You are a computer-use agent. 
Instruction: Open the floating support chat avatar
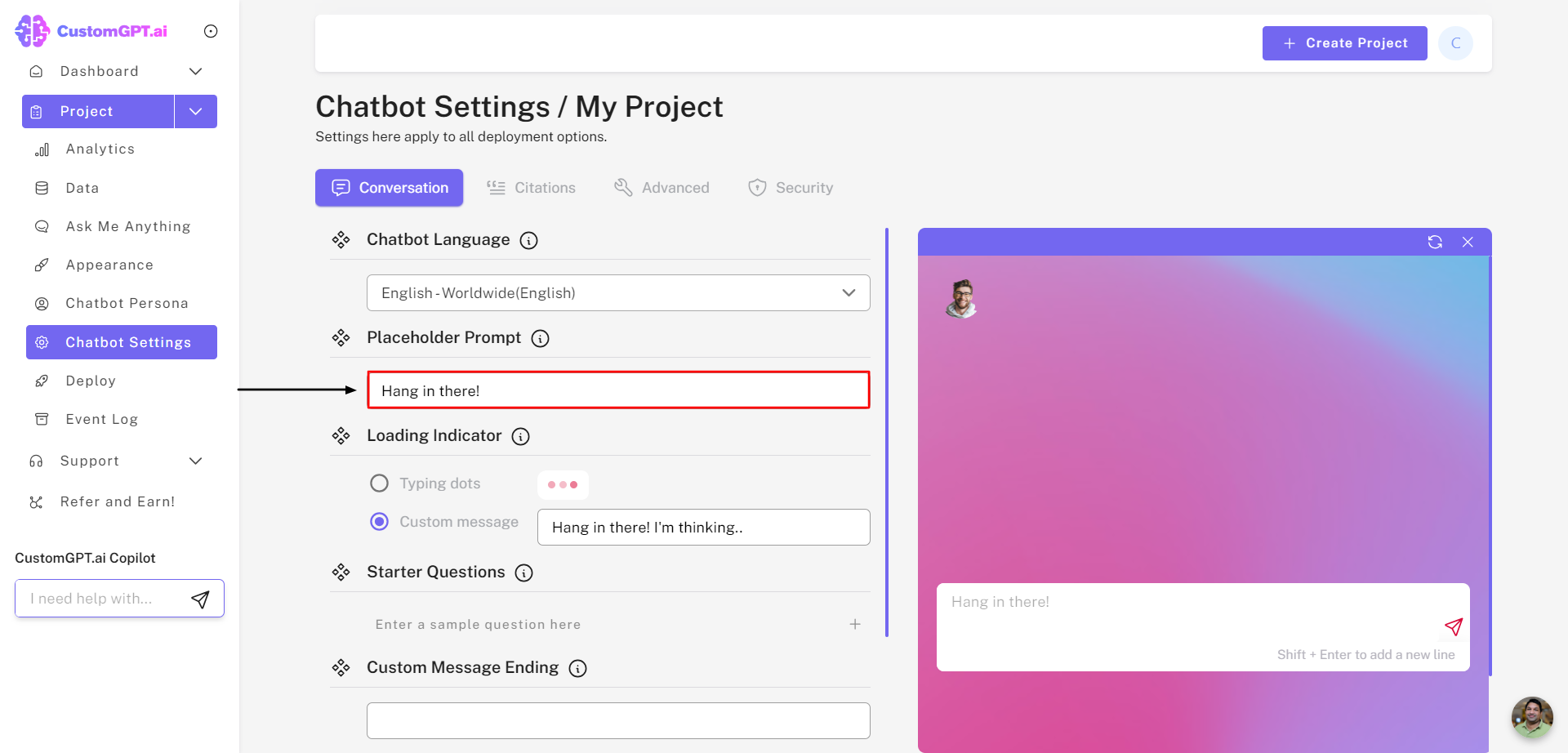(x=1532, y=717)
